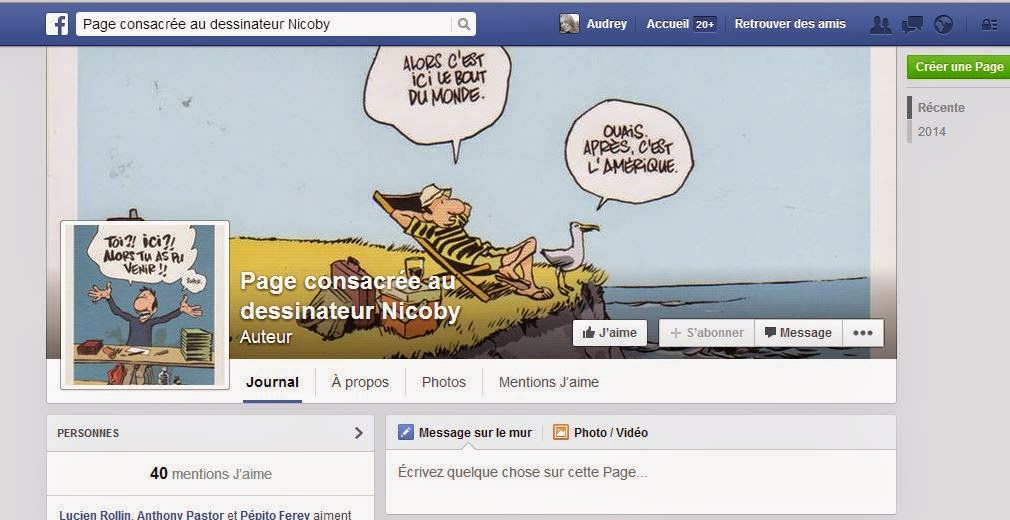Open friend requests icon in top bar
Image resolution: width=1010 pixels, height=520 pixels.
[x=881, y=24]
